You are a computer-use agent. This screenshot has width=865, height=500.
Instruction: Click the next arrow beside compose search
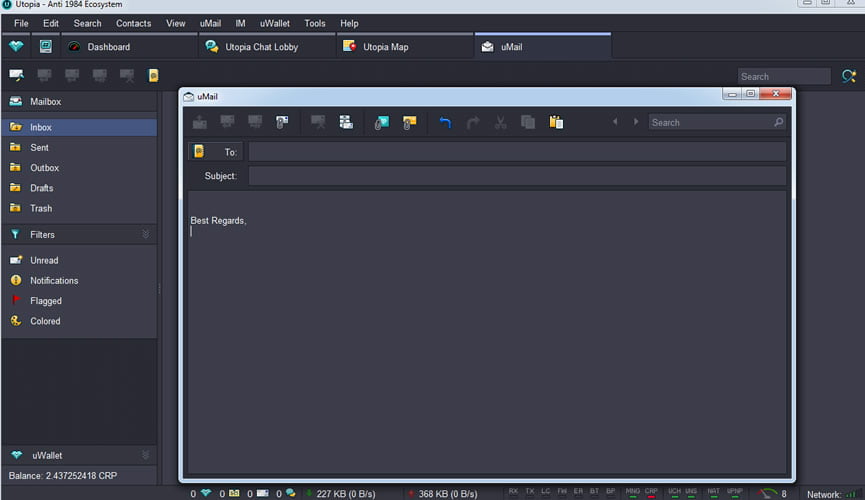tap(635, 122)
